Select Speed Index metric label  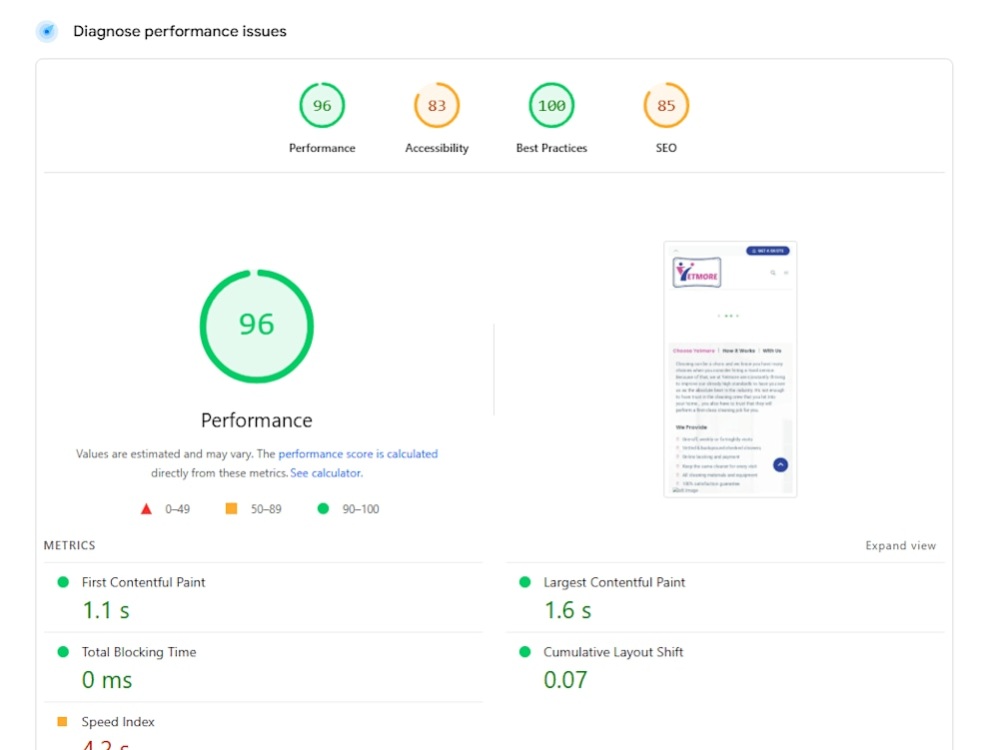[118, 722]
